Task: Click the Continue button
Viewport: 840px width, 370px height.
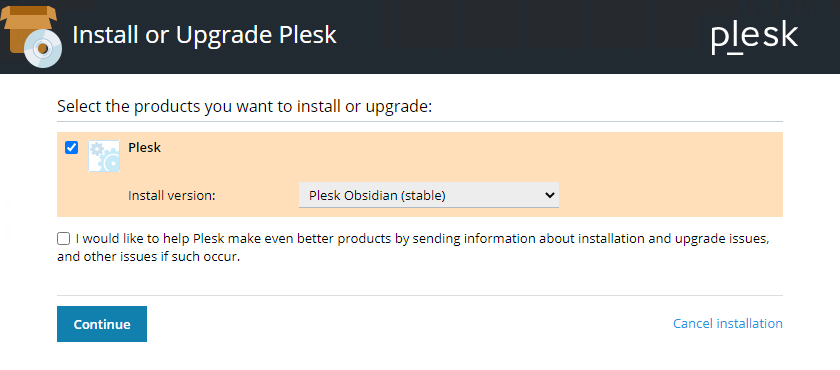Action: [102, 324]
